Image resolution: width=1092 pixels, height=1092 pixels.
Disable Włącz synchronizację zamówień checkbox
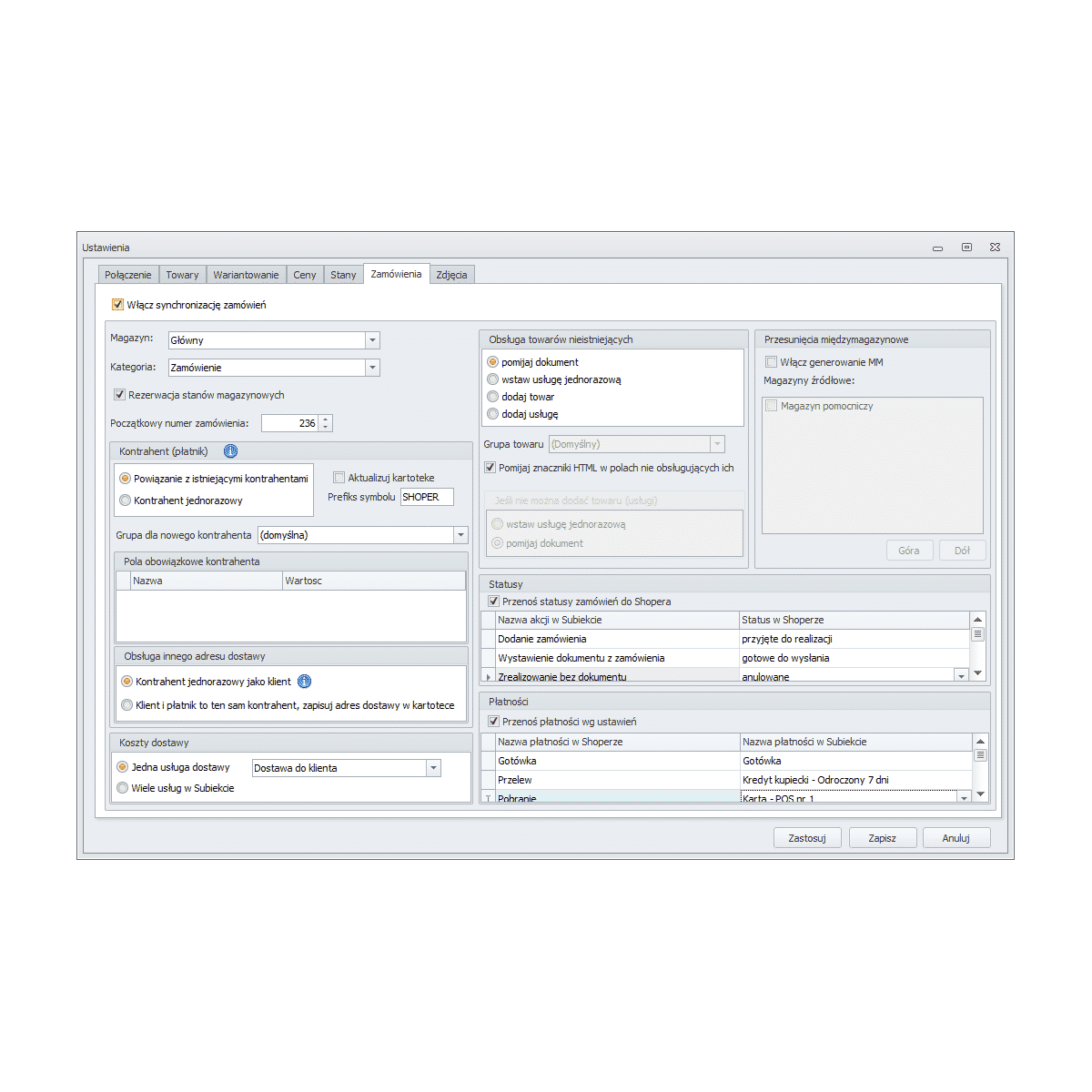click(x=118, y=305)
